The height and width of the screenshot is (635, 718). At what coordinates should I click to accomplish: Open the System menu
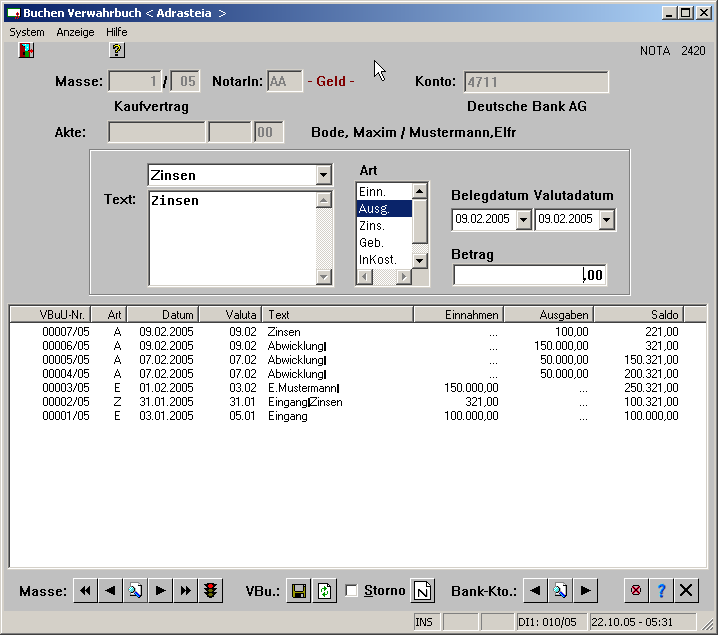coord(27,32)
